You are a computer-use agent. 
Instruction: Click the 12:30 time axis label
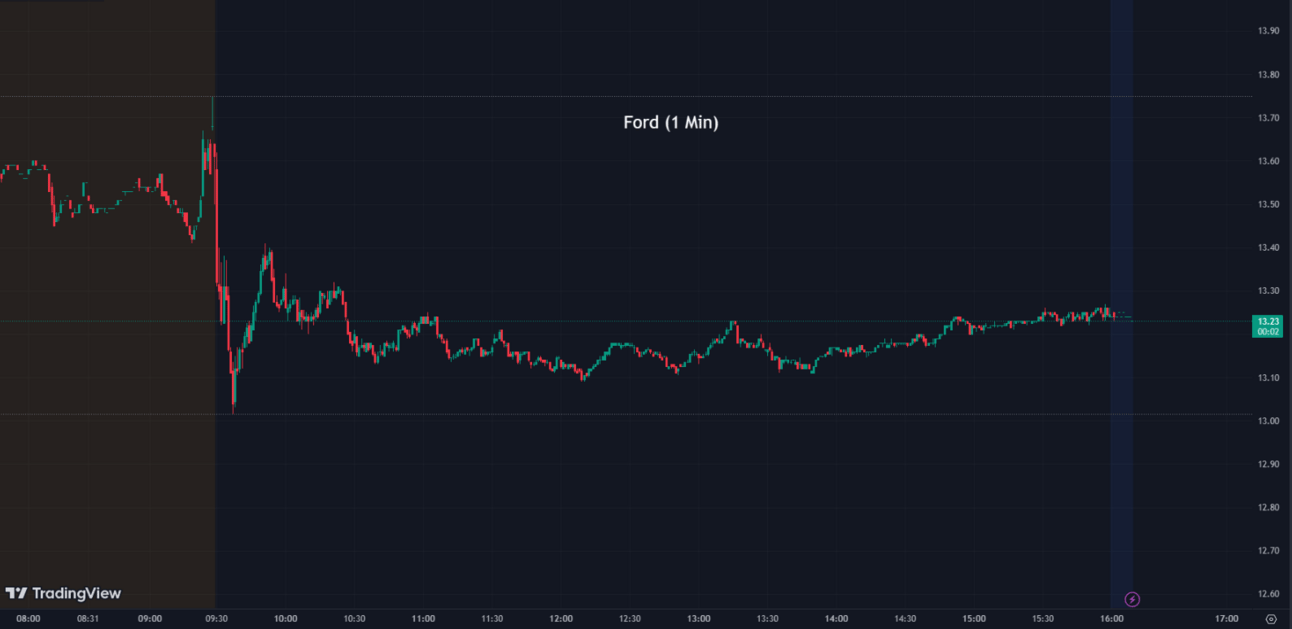pyautogui.click(x=630, y=619)
